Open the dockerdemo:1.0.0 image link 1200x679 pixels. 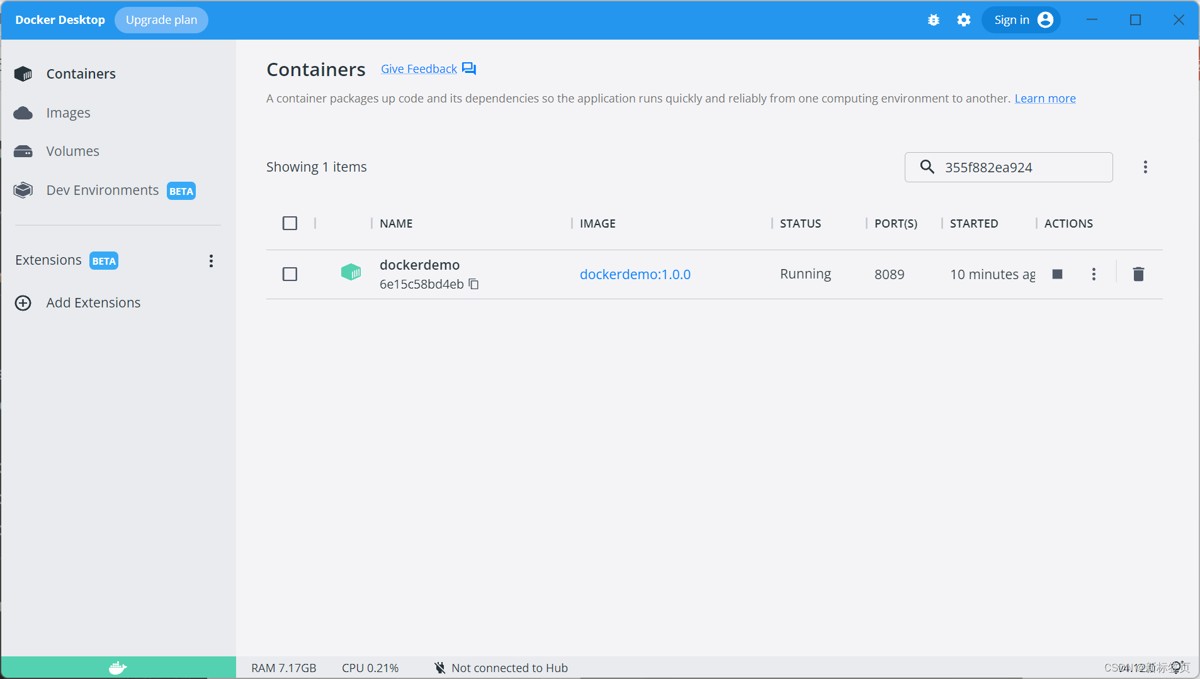pos(635,274)
